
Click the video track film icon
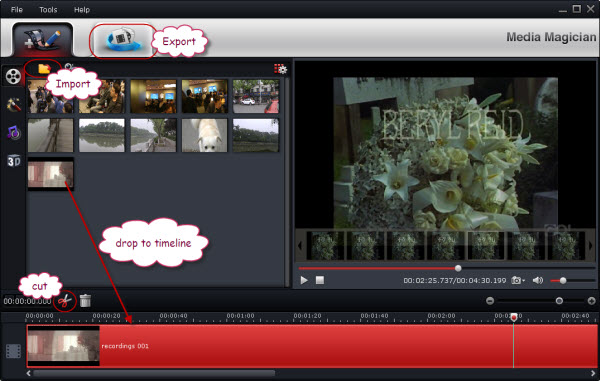pyautogui.click(x=13, y=351)
